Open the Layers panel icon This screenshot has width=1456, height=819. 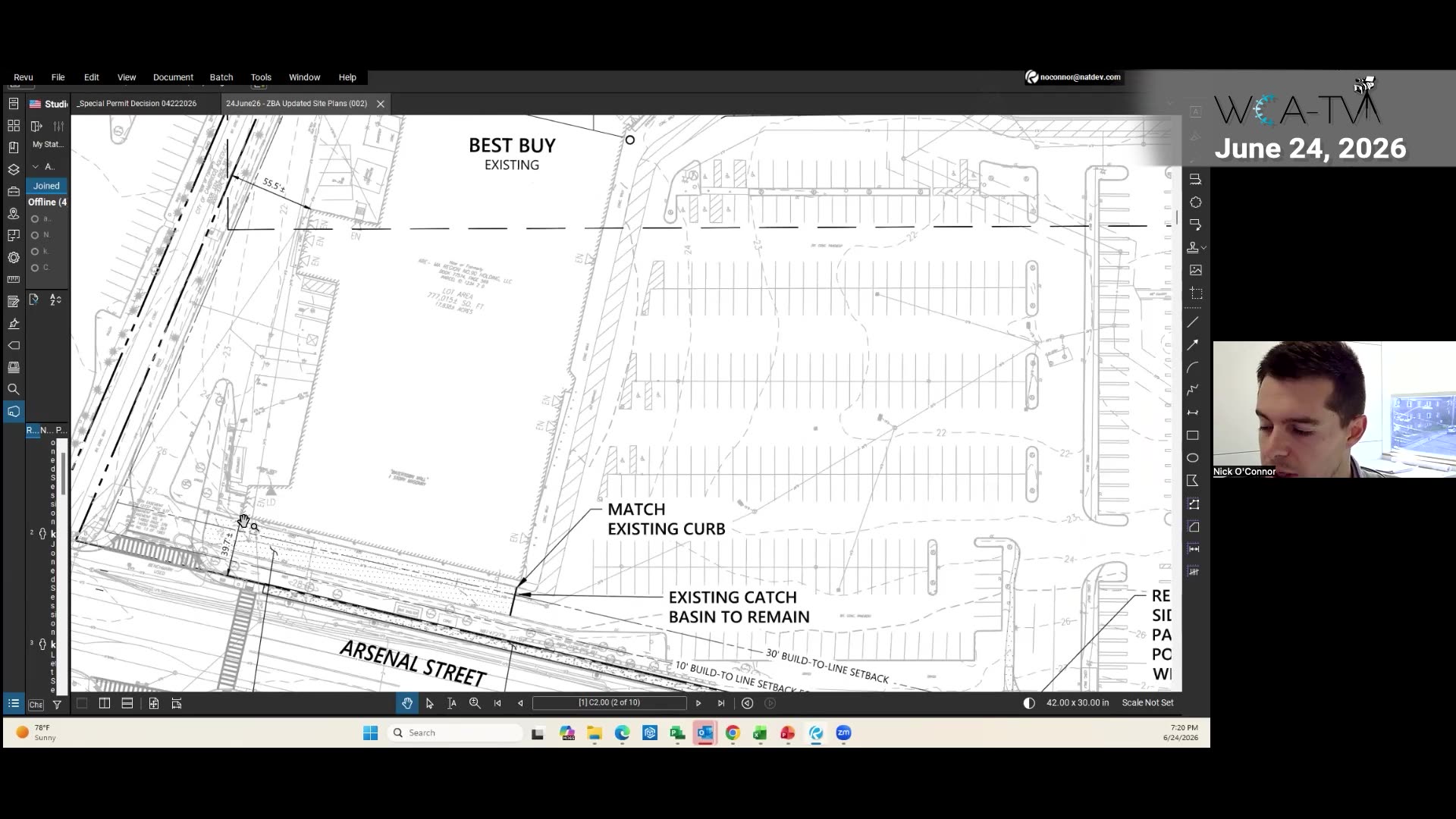(14, 169)
